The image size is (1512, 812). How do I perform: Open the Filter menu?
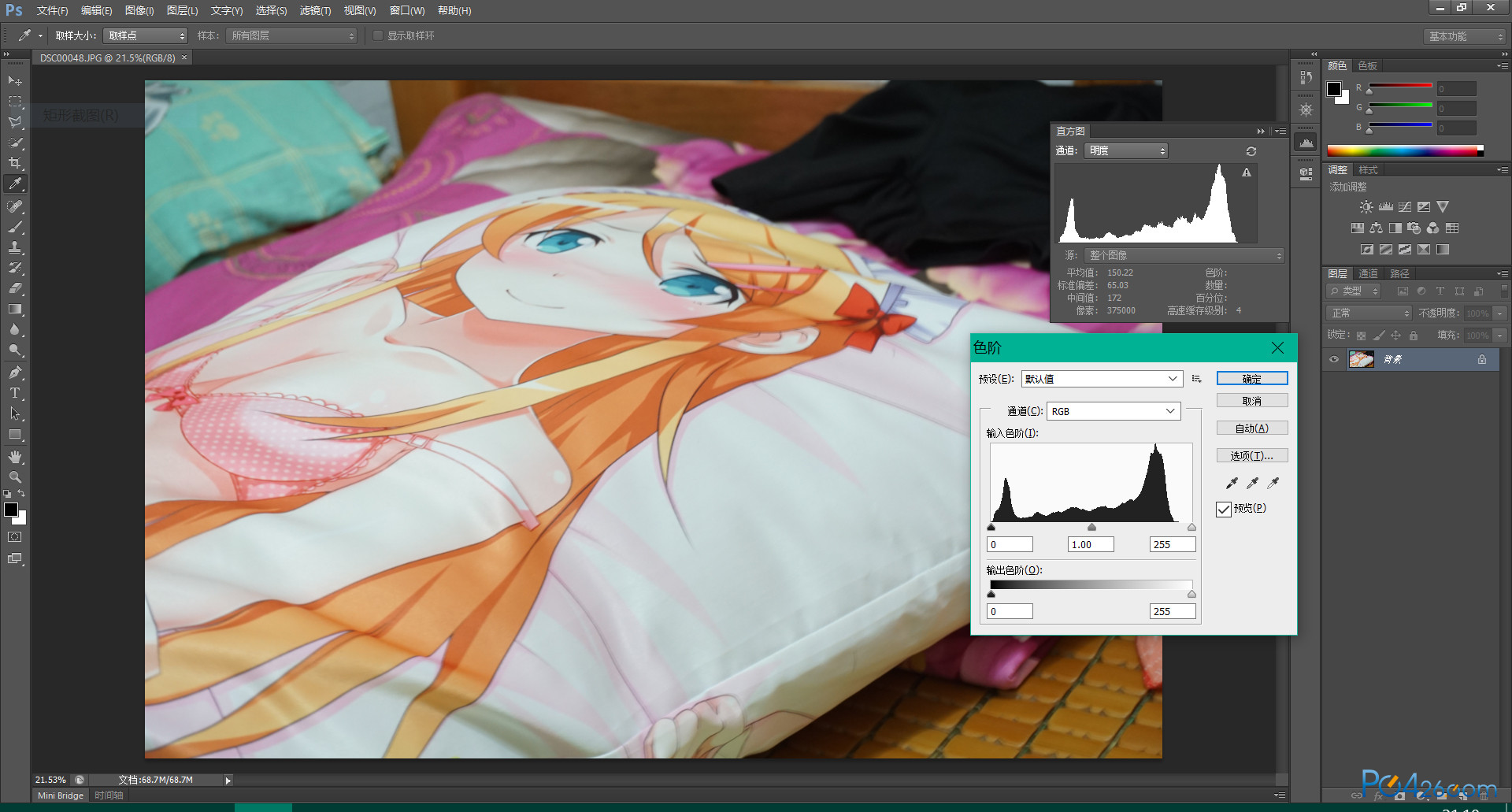(315, 10)
